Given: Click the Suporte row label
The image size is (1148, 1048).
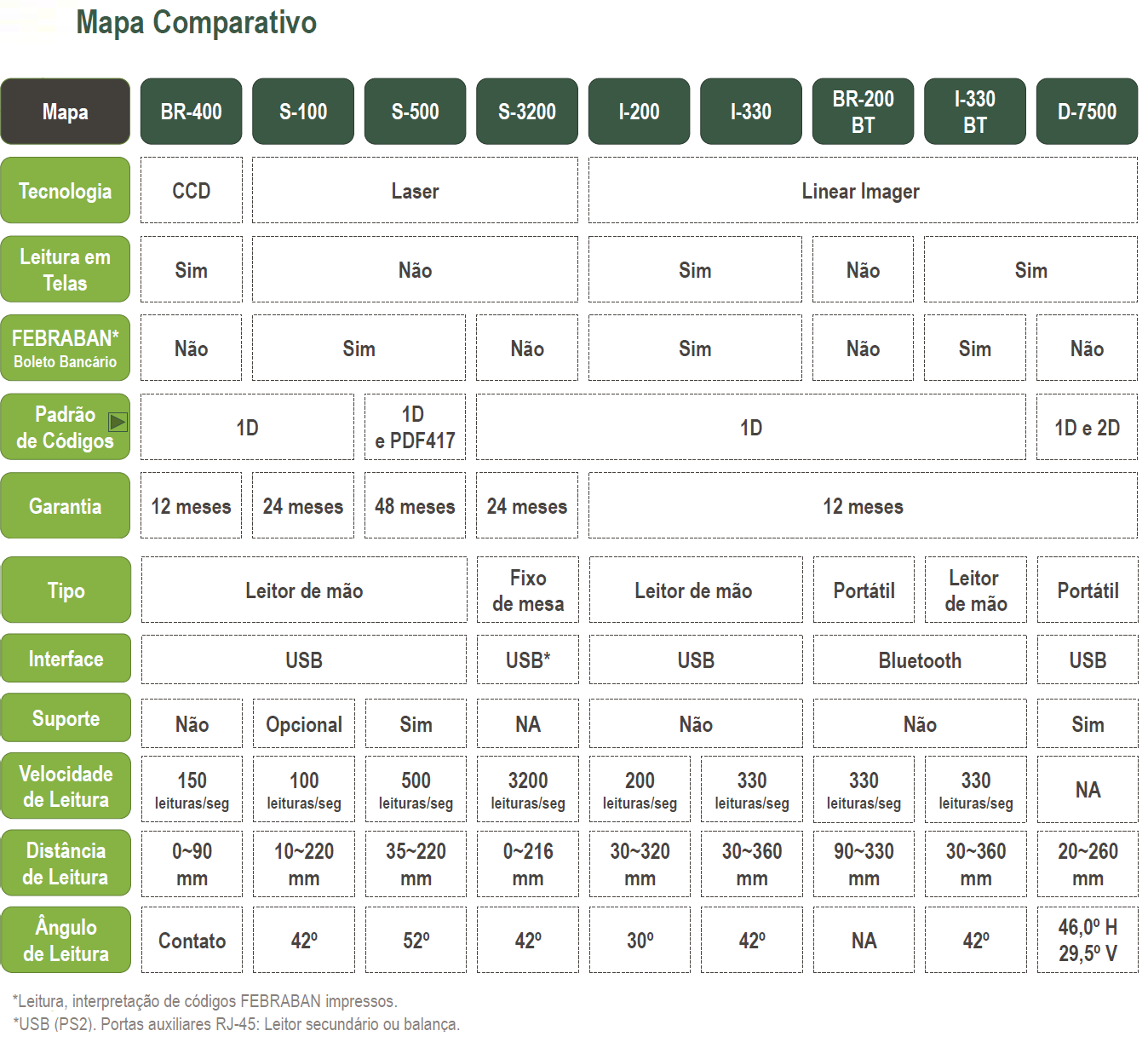Looking at the screenshot, I should (66, 718).
